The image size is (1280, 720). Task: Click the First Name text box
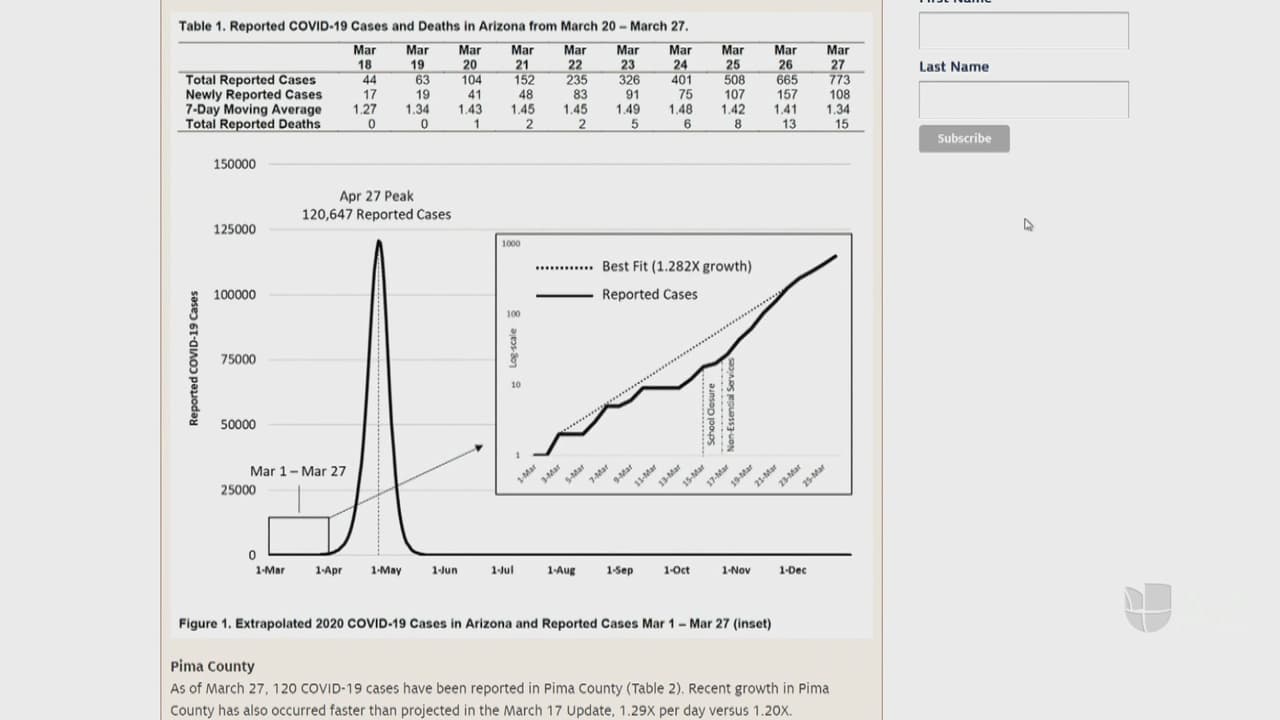click(x=1023, y=31)
